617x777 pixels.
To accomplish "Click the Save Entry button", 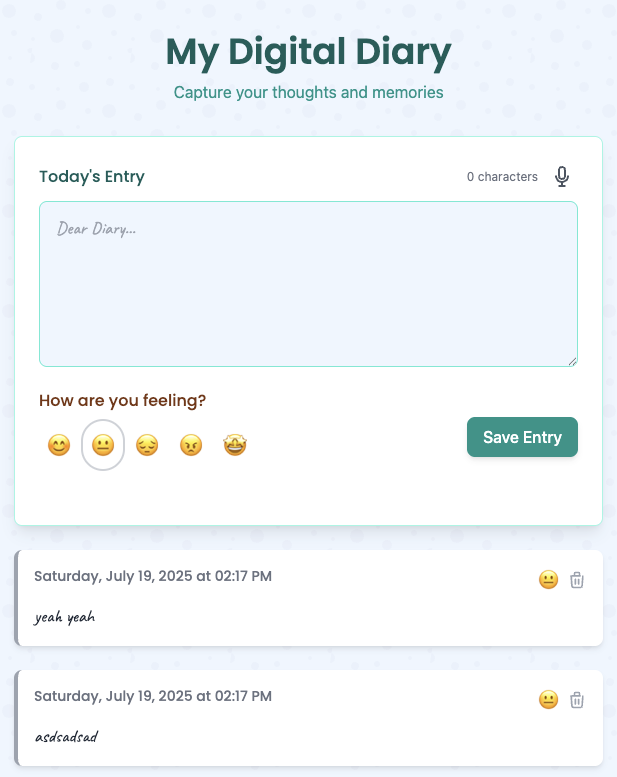I will point(522,437).
